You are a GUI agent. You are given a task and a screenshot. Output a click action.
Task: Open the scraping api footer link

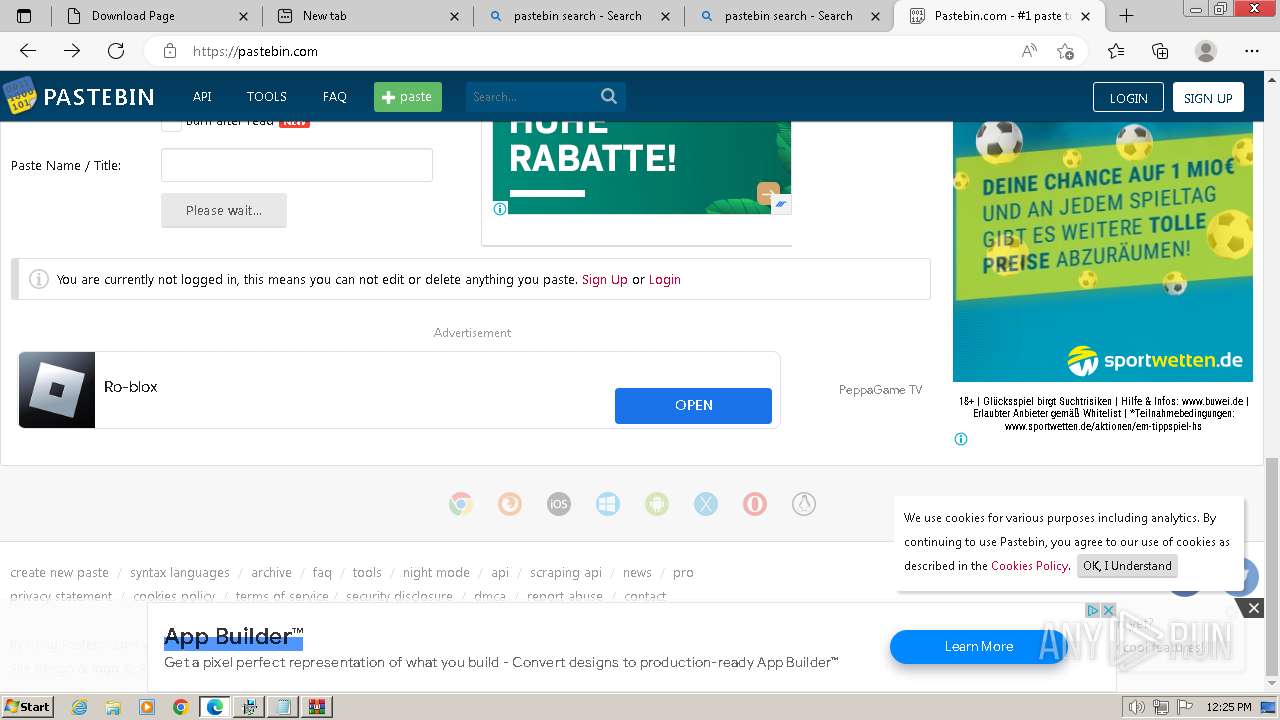(x=566, y=573)
